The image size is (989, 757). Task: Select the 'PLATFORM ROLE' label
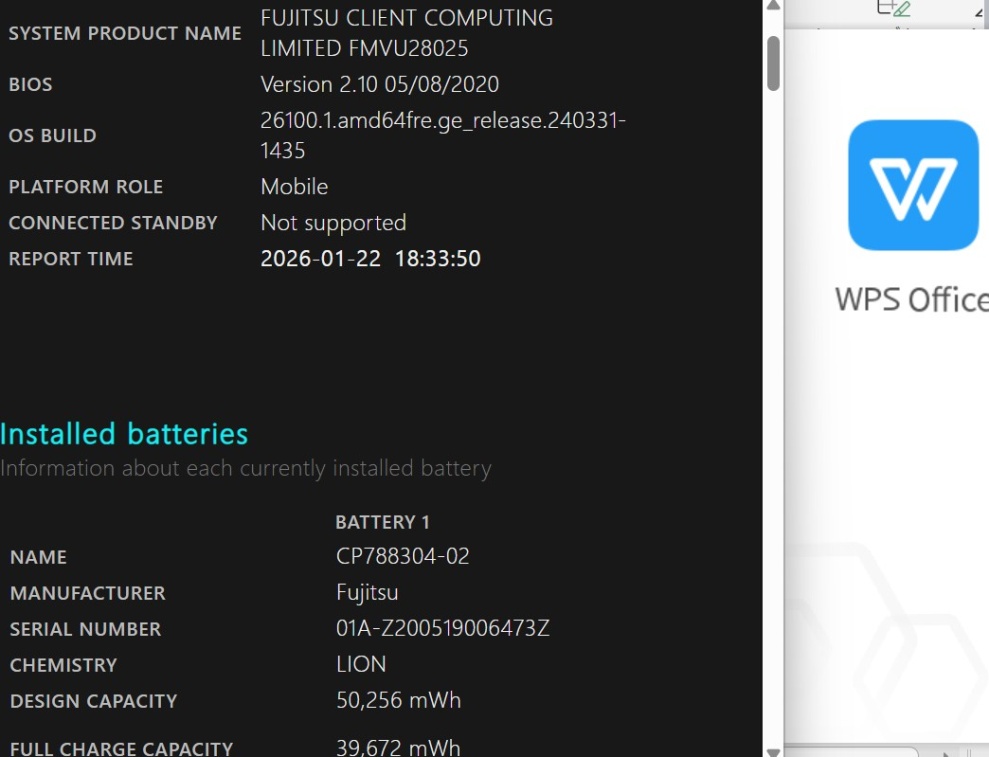pyautogui.click(x=86, y=187)
